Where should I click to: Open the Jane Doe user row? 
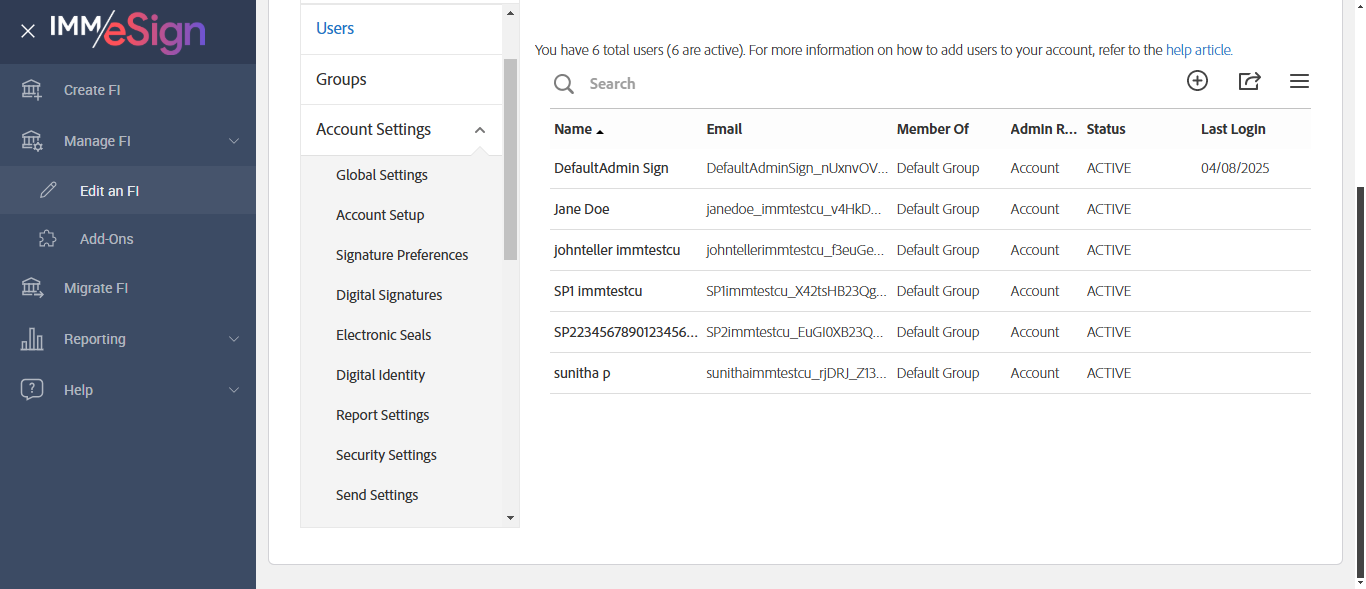point(581,209)
